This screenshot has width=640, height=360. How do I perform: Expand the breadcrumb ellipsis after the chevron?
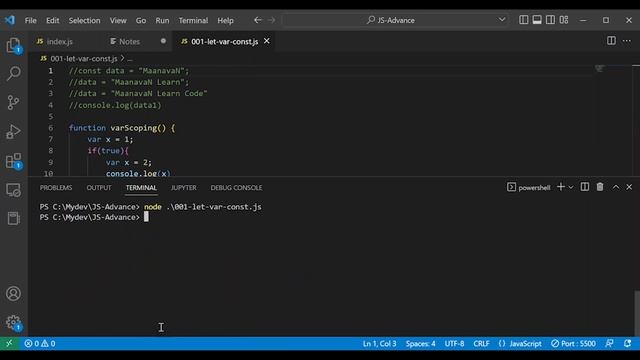(x=130, y=59)
